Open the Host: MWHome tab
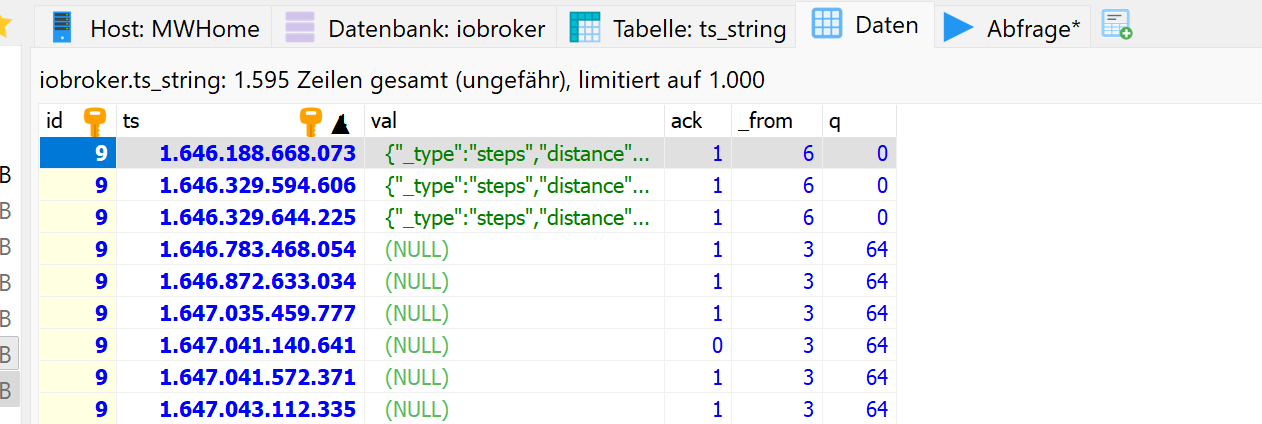Viewport: 1262px width, 424px height. (x=176, y=29)
